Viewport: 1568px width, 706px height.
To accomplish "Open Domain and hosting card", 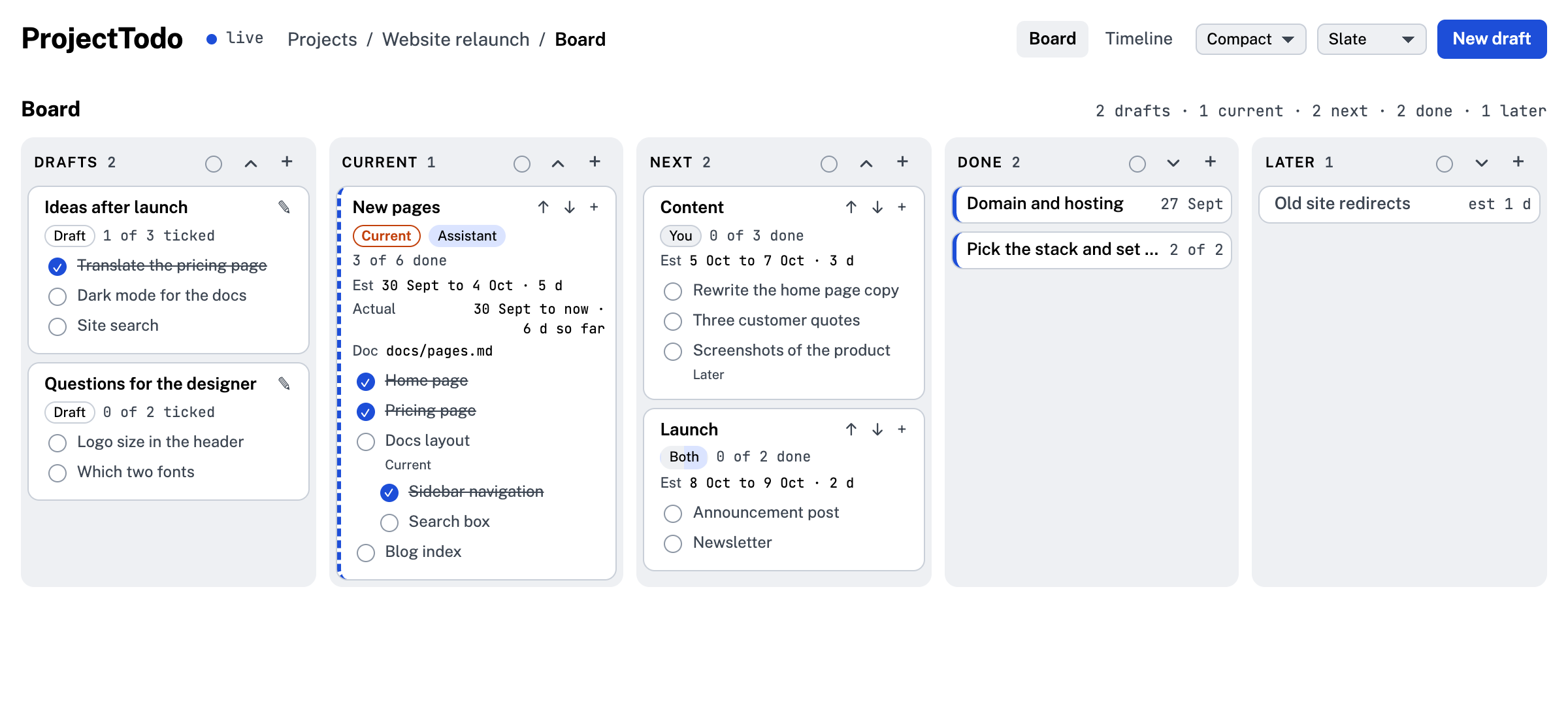I will (x=1092, y=204).
